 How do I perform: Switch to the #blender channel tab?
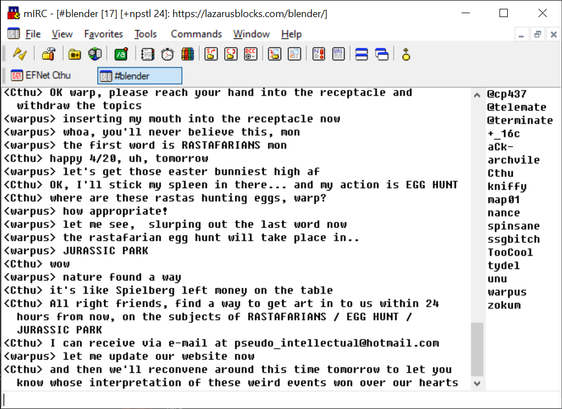tap(139, 76)
